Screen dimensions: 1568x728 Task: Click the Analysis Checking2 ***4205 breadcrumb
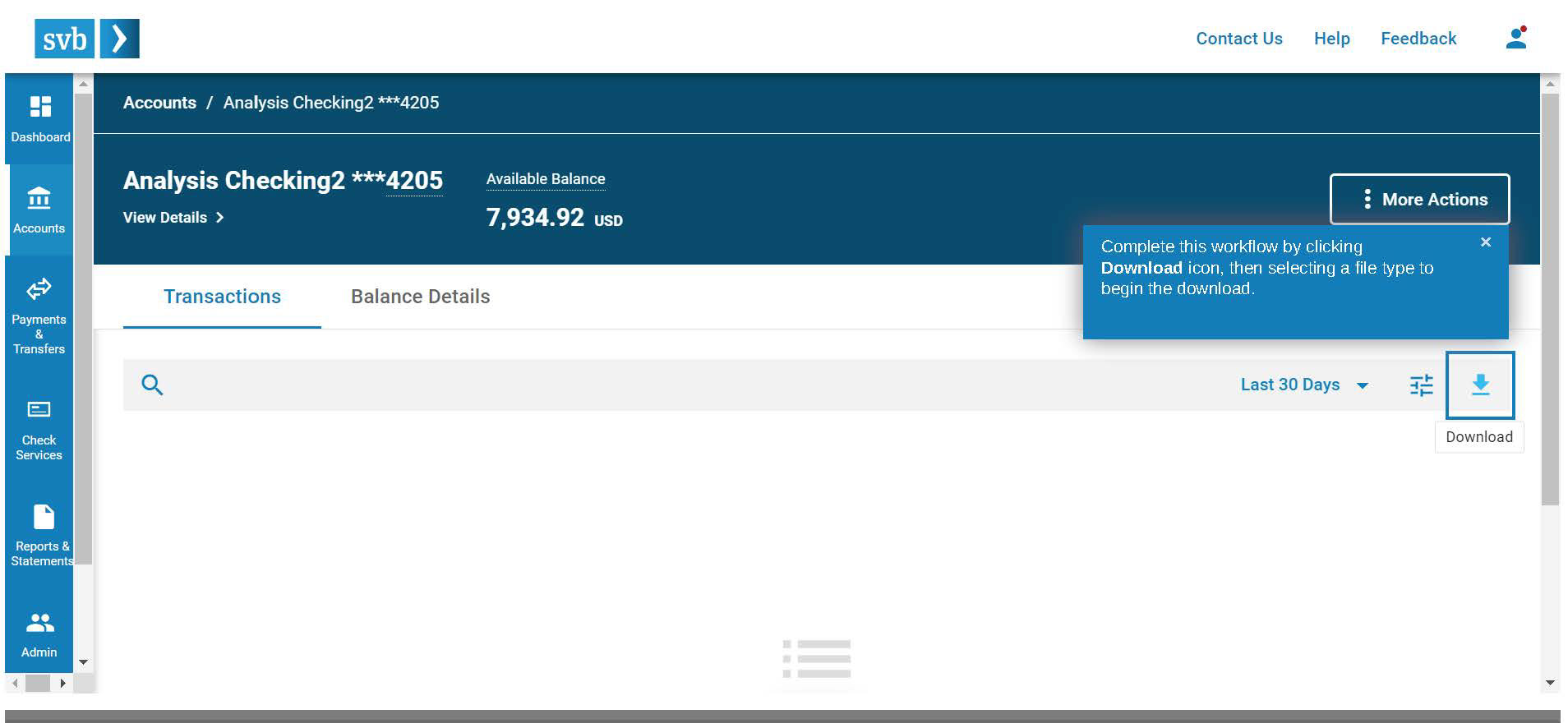(331, 103)
